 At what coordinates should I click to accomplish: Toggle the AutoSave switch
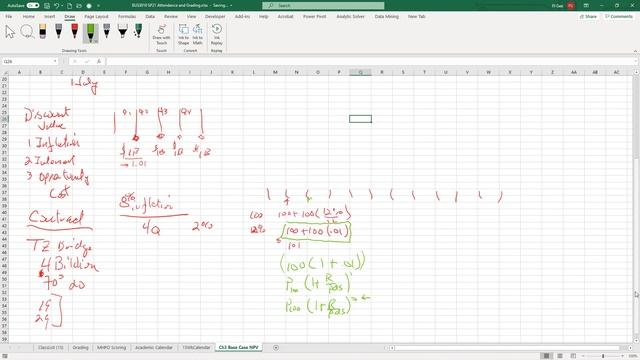[x=33, y=6]
